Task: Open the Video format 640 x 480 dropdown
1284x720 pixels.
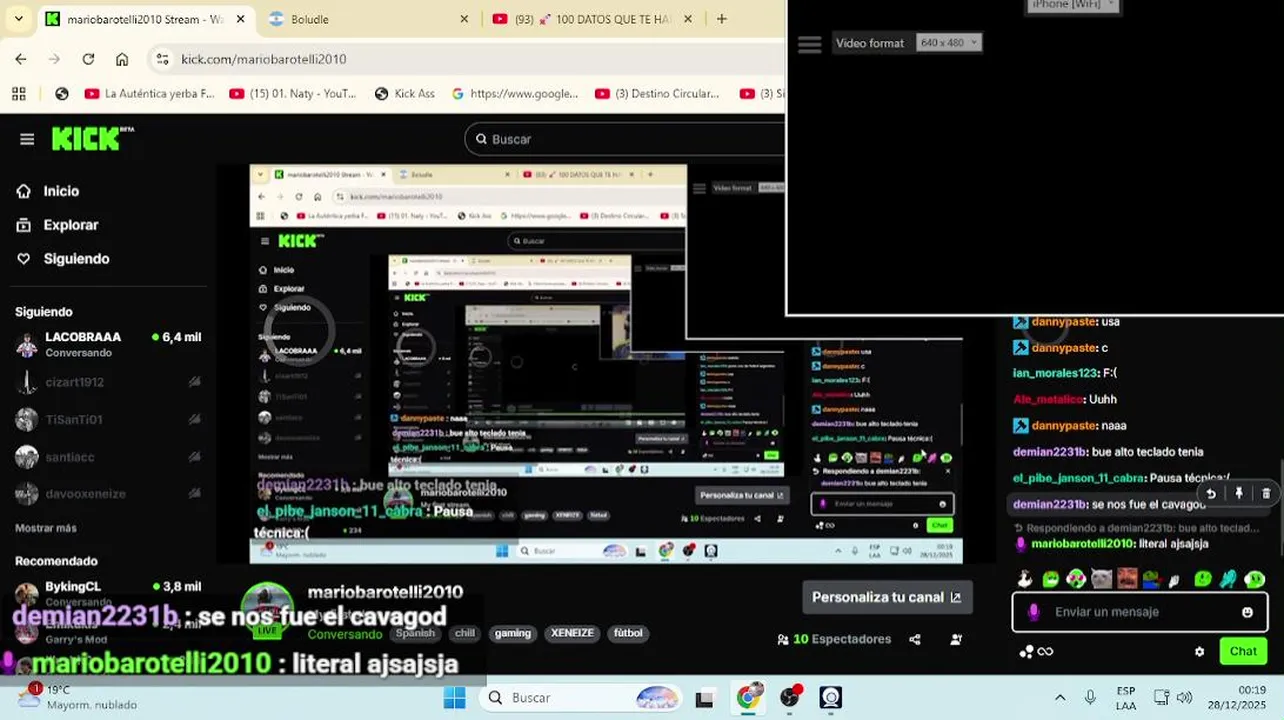Action: click(x=949, y=42)
